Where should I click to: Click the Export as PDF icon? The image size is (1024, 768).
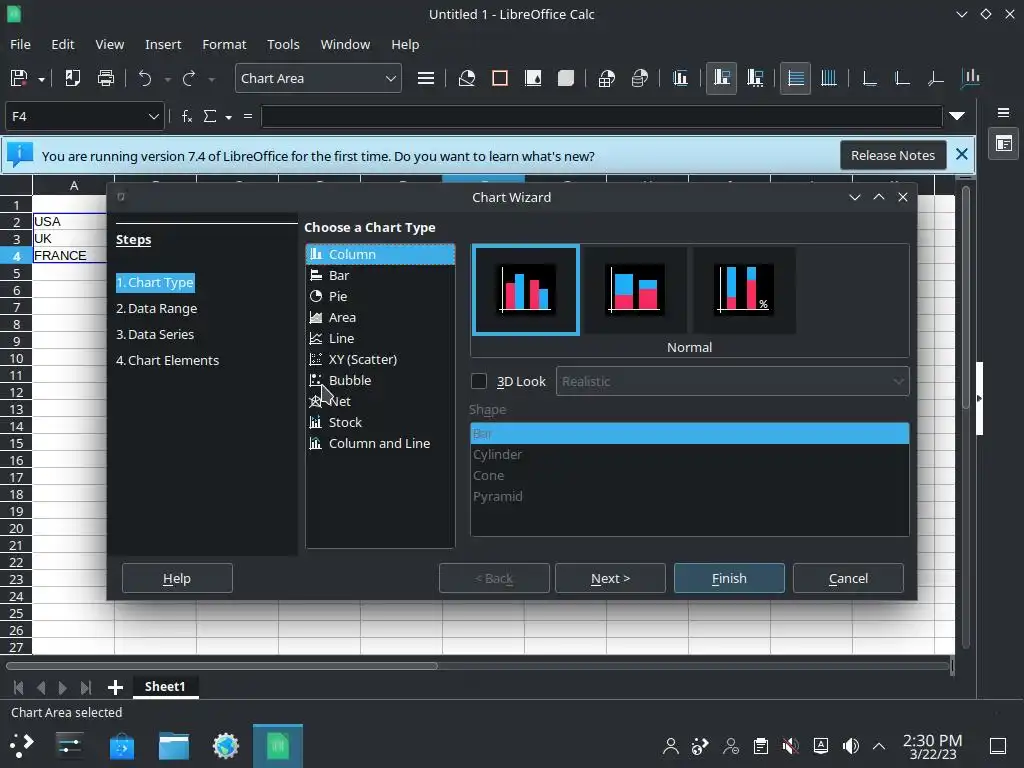(x=72, y=78)
